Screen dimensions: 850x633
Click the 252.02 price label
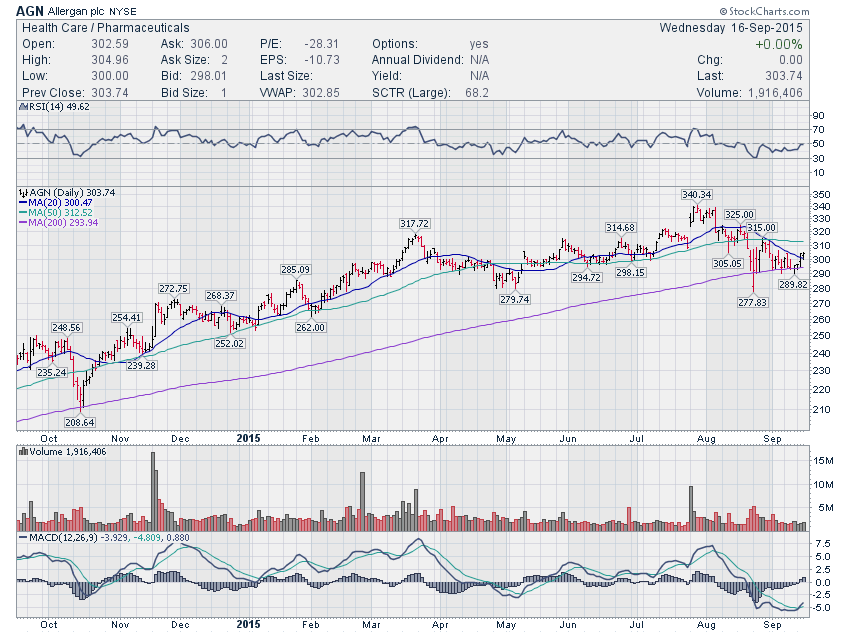coord(229,344)
